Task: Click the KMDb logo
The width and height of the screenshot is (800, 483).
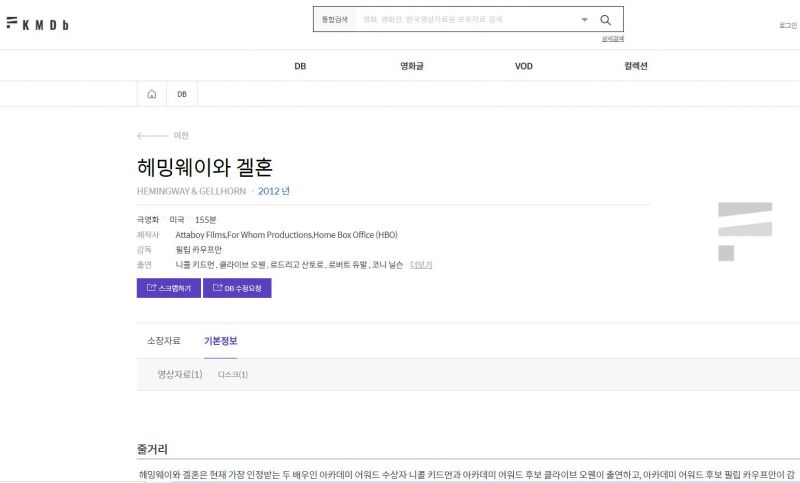Action: (x=37, y=23)
